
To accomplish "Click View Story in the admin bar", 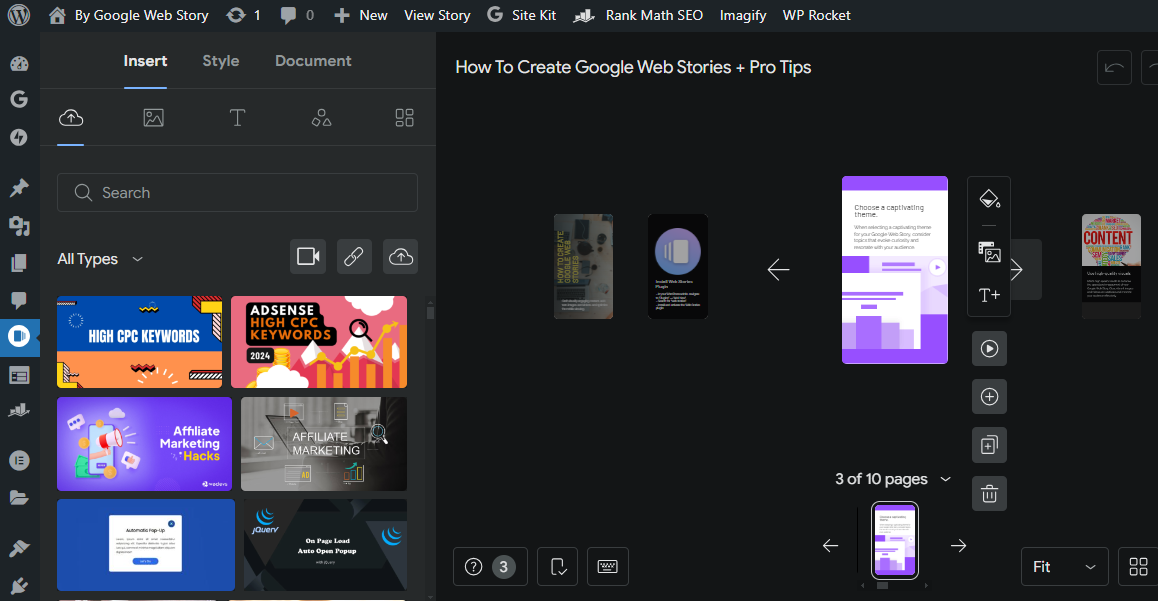I will click(437, 15).
